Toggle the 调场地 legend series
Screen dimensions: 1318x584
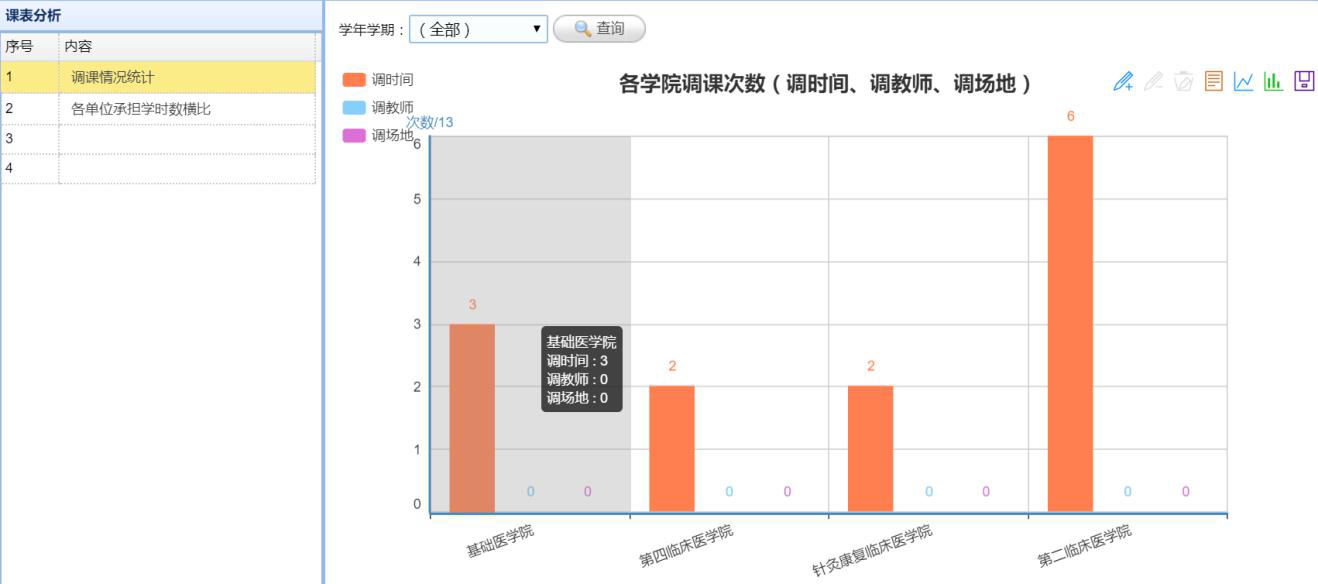pos(378,136)
